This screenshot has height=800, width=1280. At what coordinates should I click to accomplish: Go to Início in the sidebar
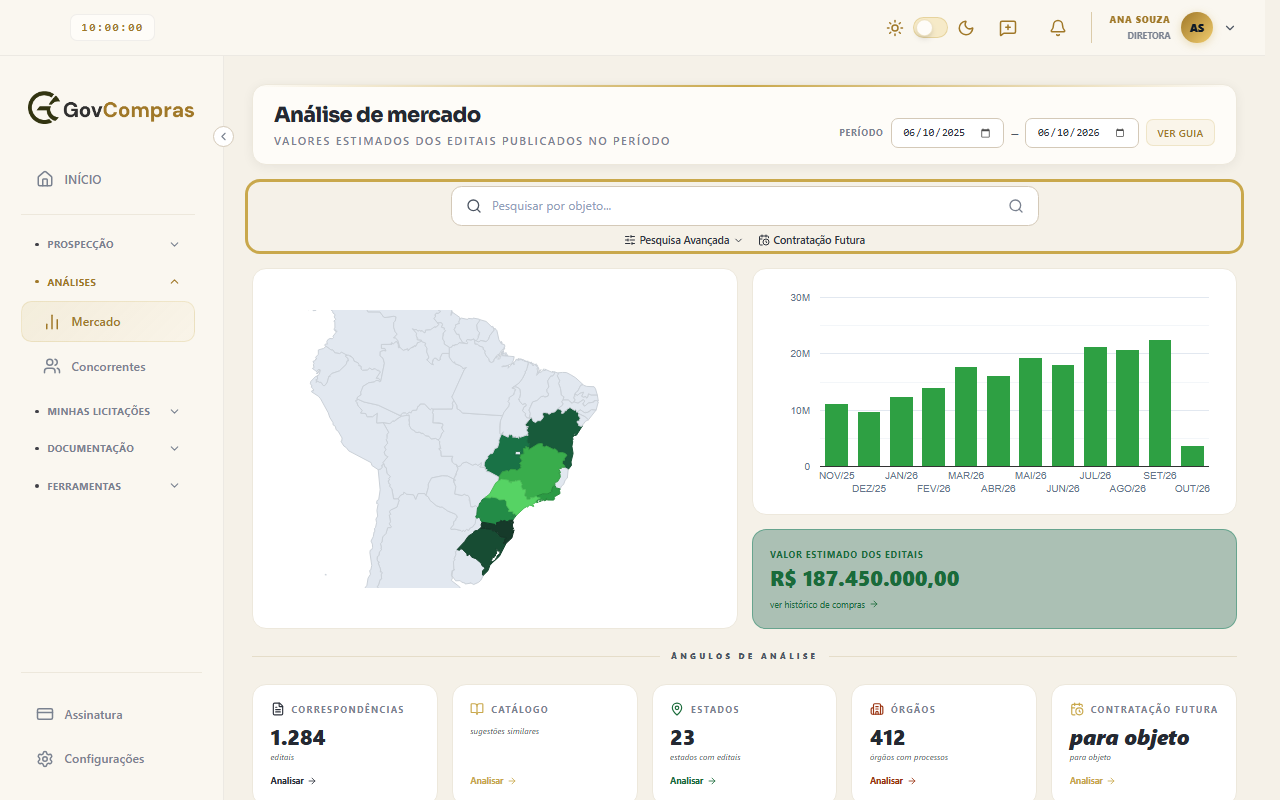coord(108,180)
